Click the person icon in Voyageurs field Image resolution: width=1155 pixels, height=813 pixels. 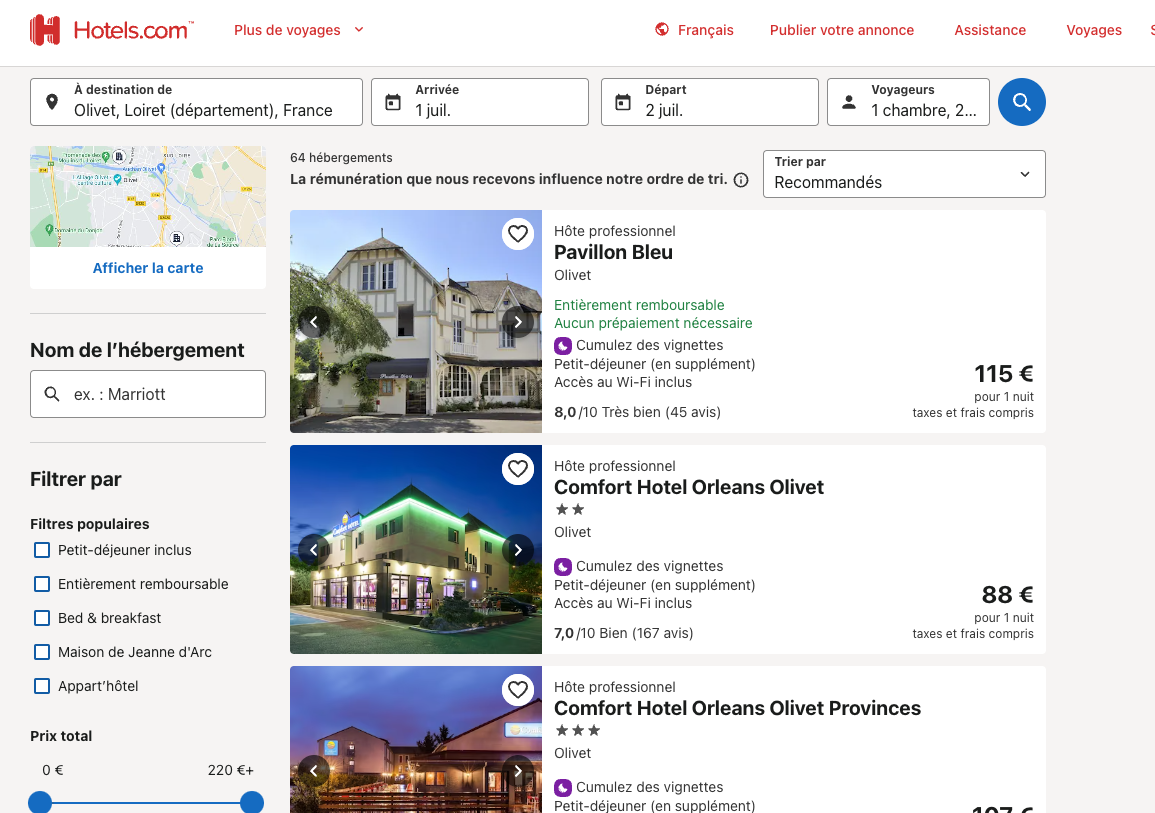(x=849, y=102)
